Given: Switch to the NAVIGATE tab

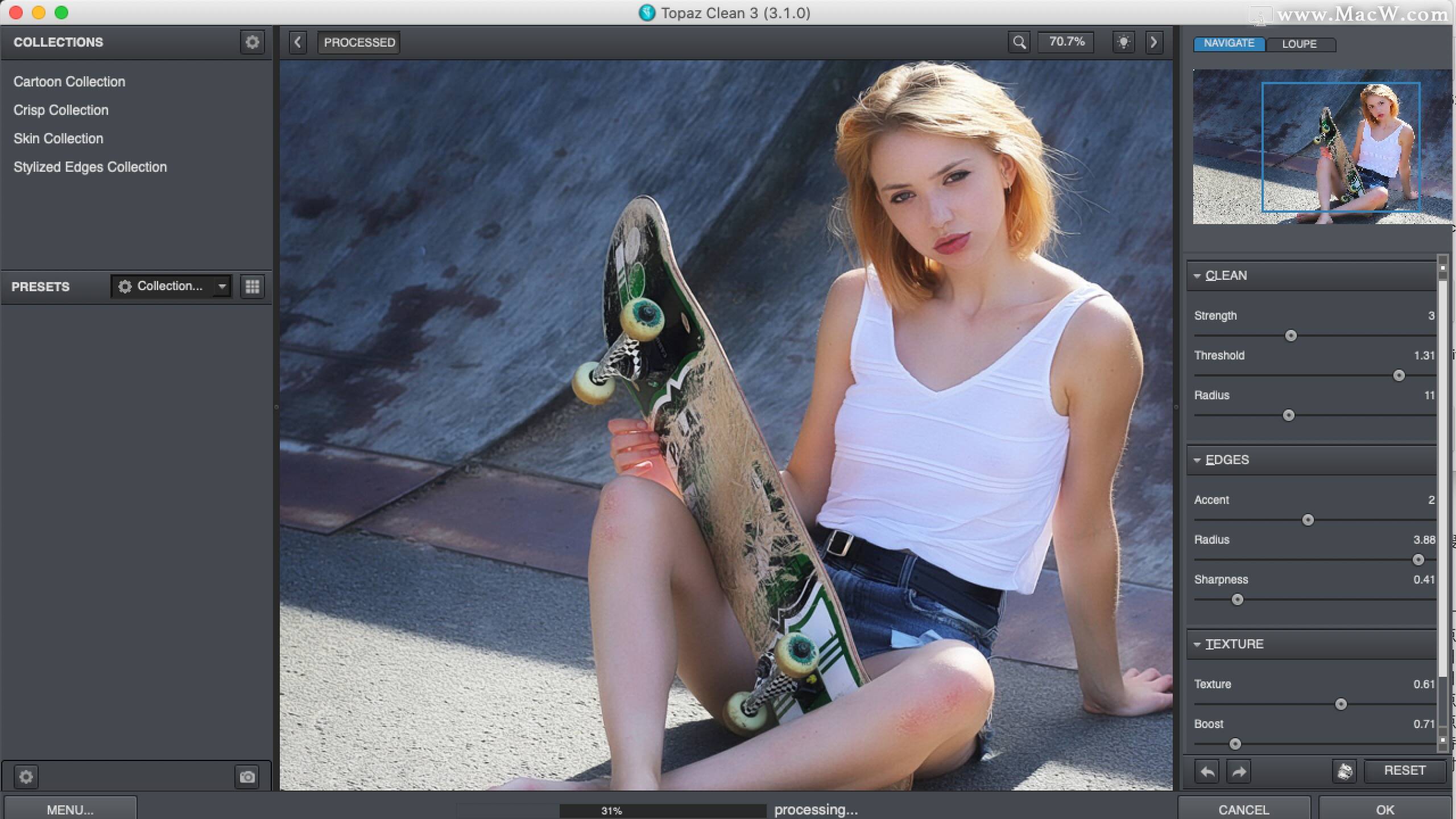Looking at the screenshot, I should pos(1229,44).
